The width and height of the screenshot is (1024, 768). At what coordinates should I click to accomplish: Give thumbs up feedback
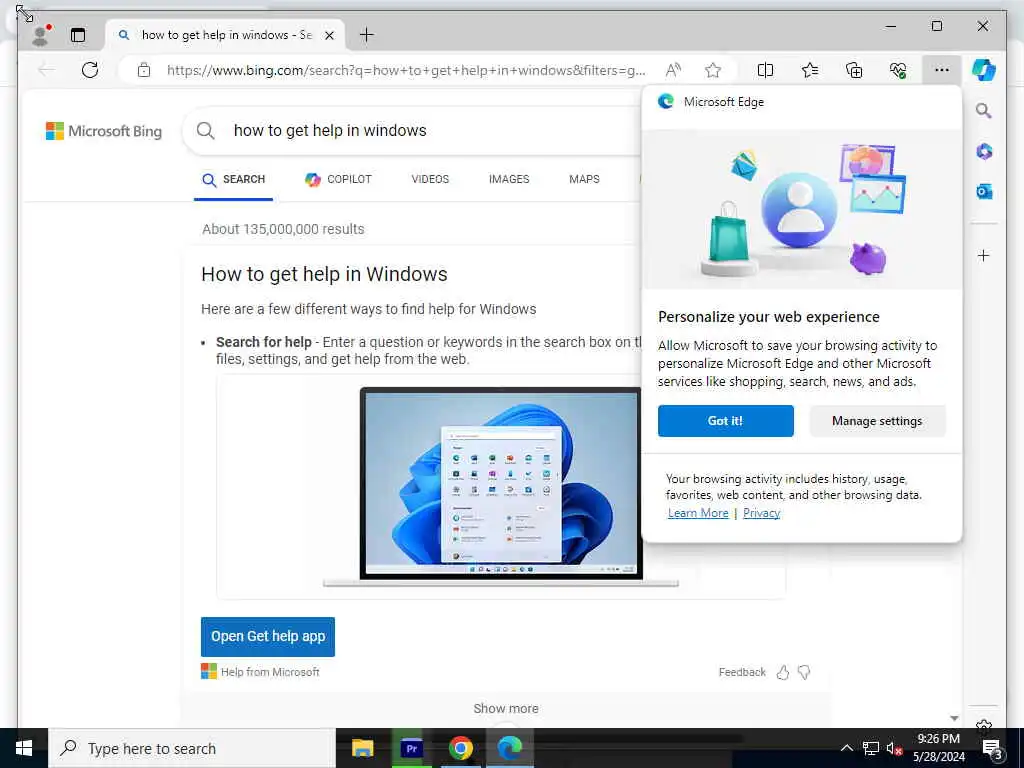click(x=782, y=673)
